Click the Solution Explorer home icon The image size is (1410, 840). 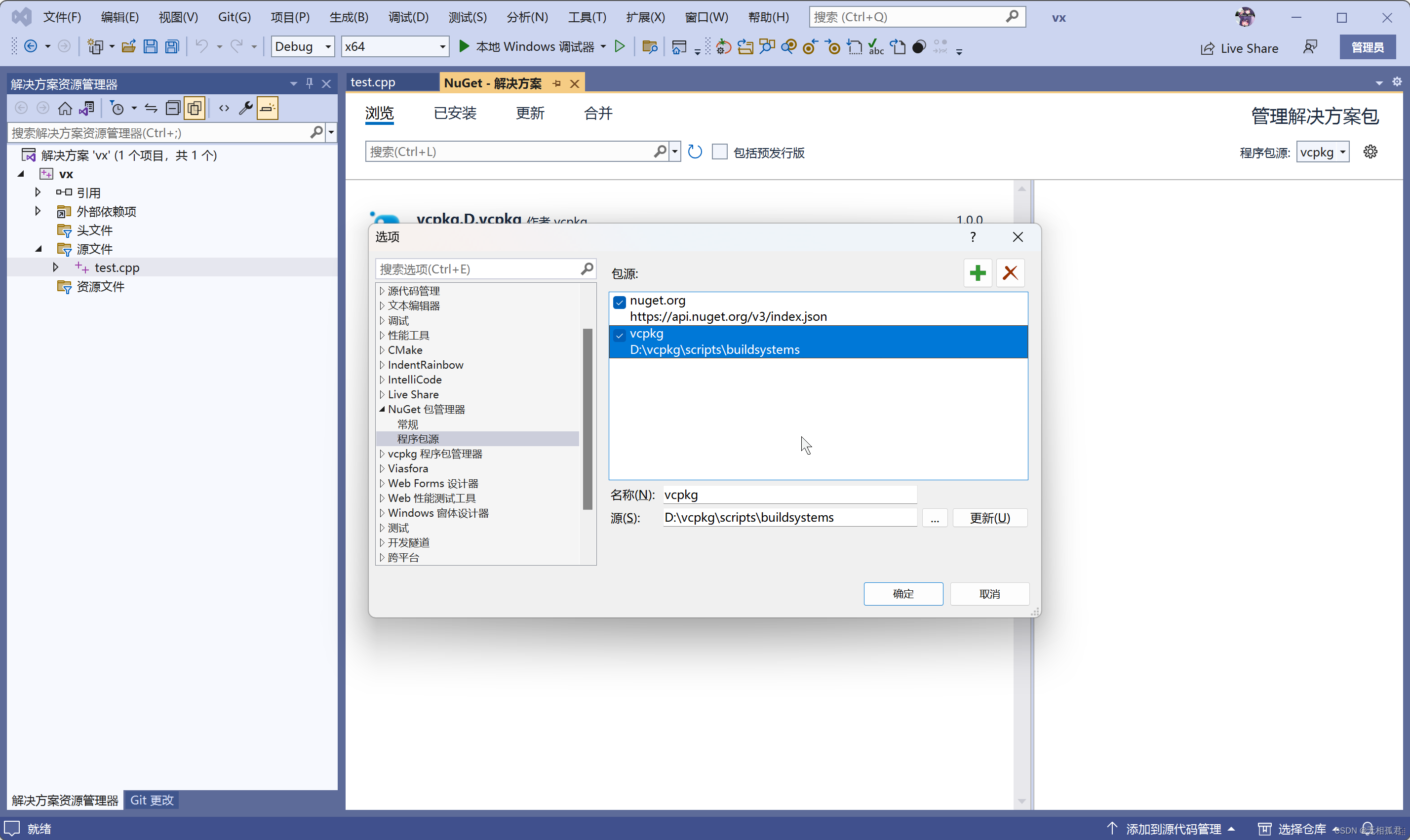[x=65, y=108]
